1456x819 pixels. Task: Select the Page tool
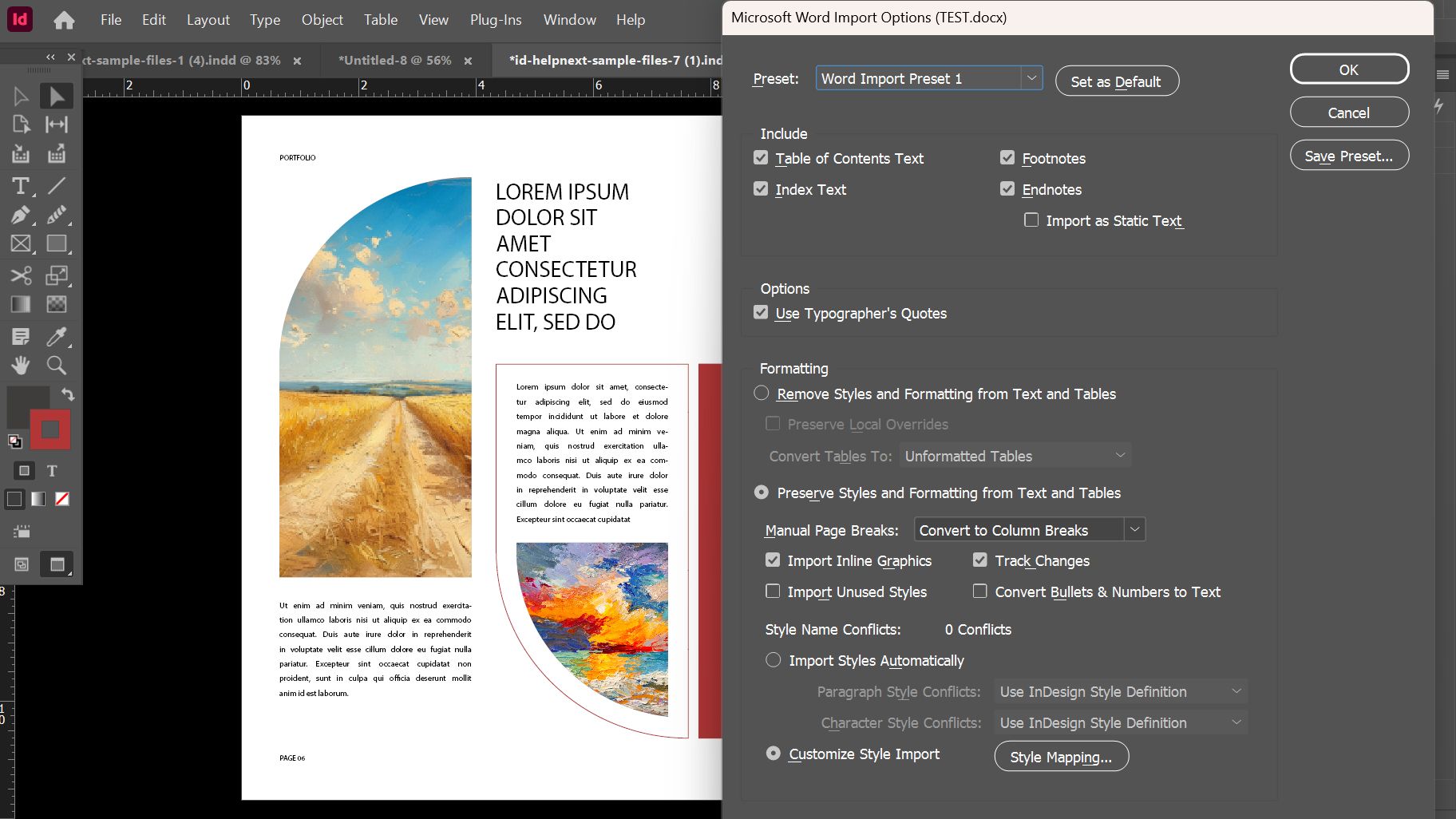pyautogui.click(x=21, y=125)
